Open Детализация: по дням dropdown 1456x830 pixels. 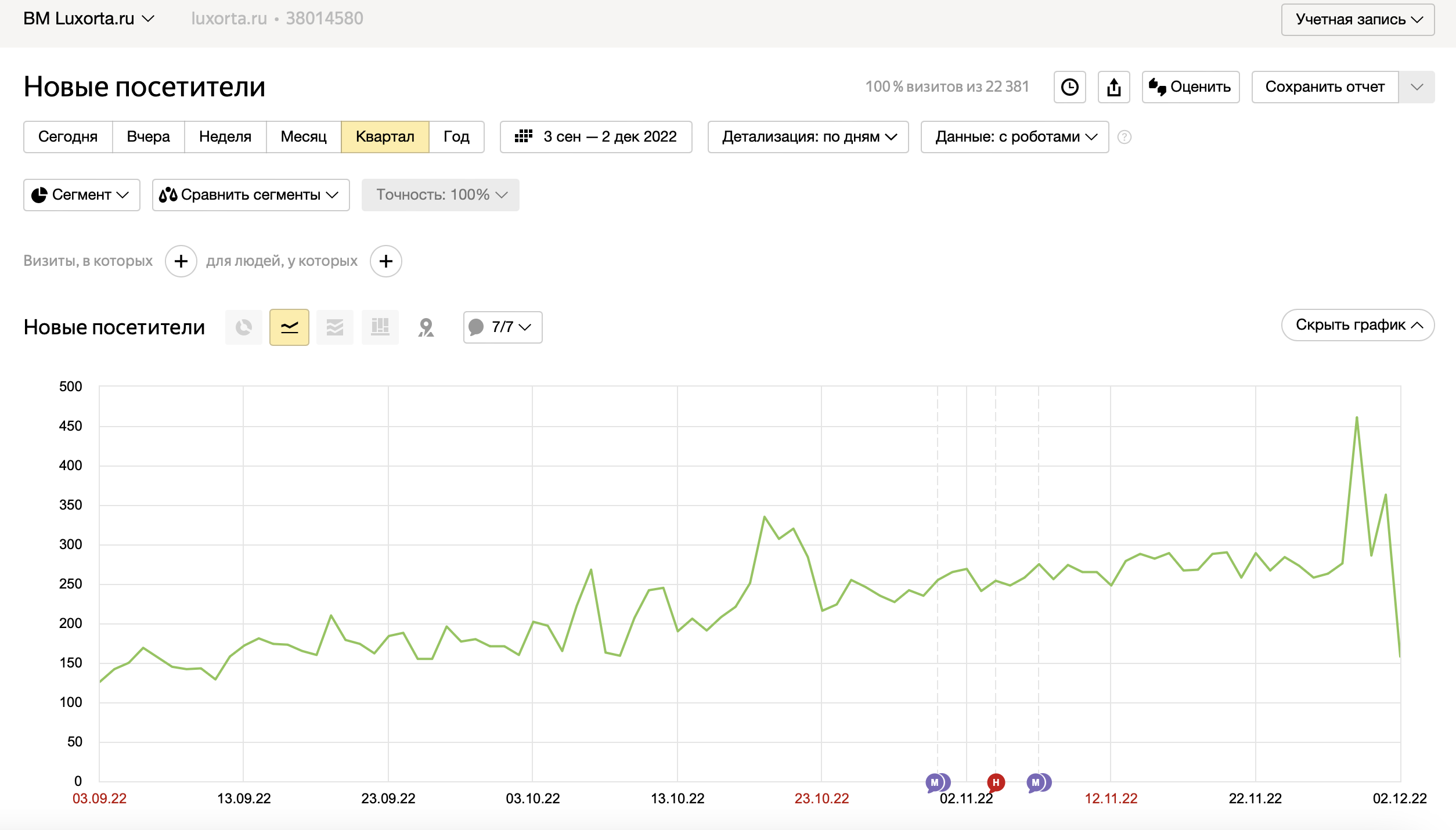point(808,137)
